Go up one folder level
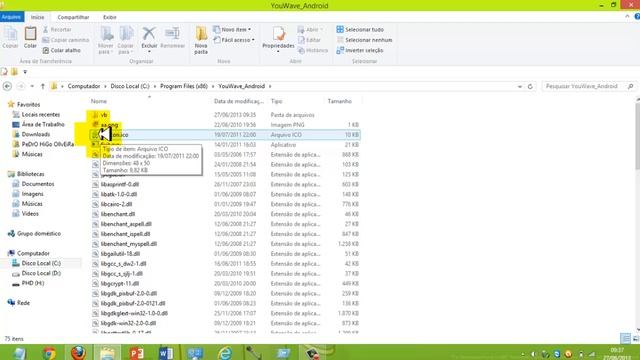Screen dimensions: 640x360 click(x=42, y=86)
